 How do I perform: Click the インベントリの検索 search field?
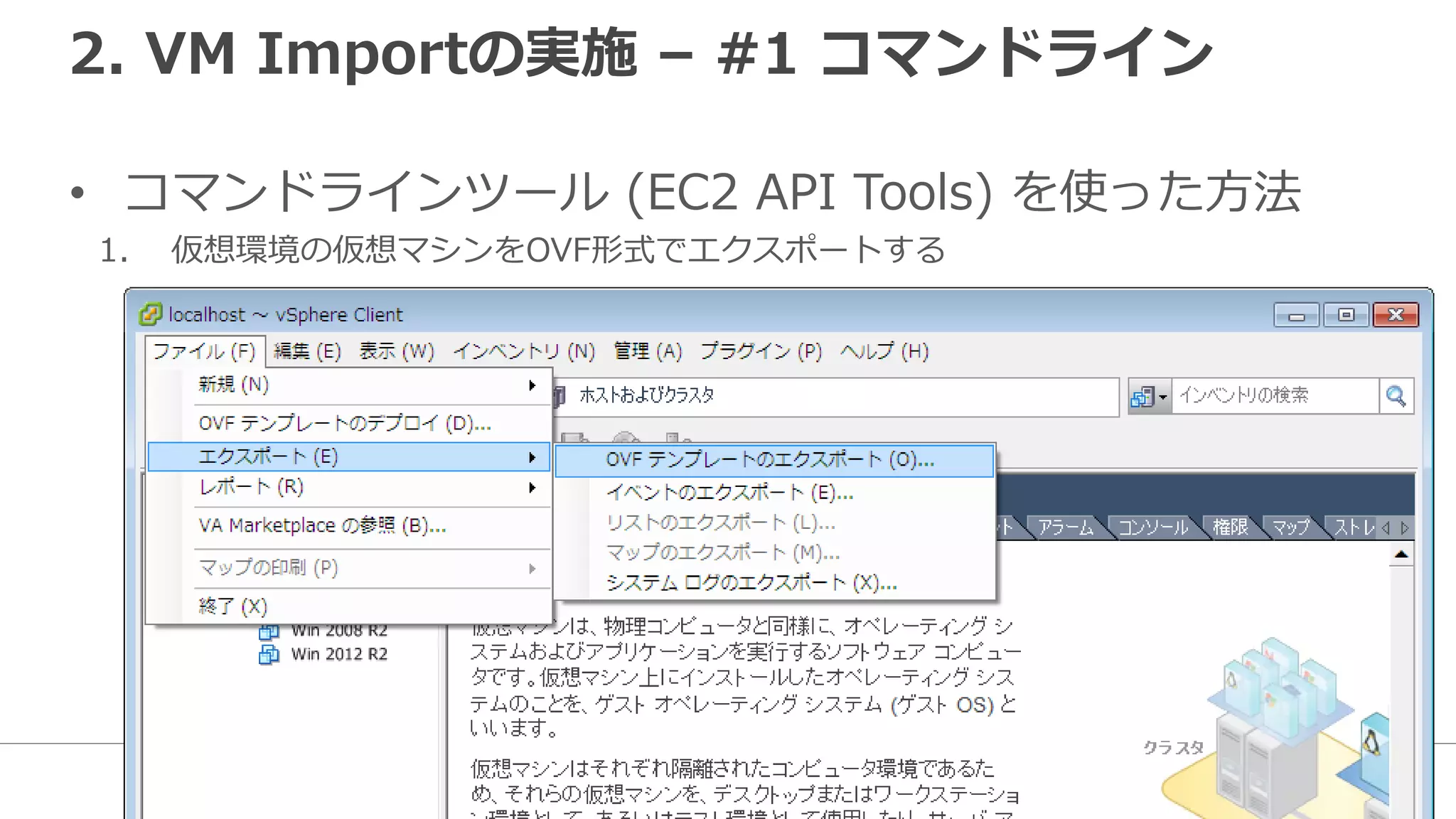coord(1275,396)
